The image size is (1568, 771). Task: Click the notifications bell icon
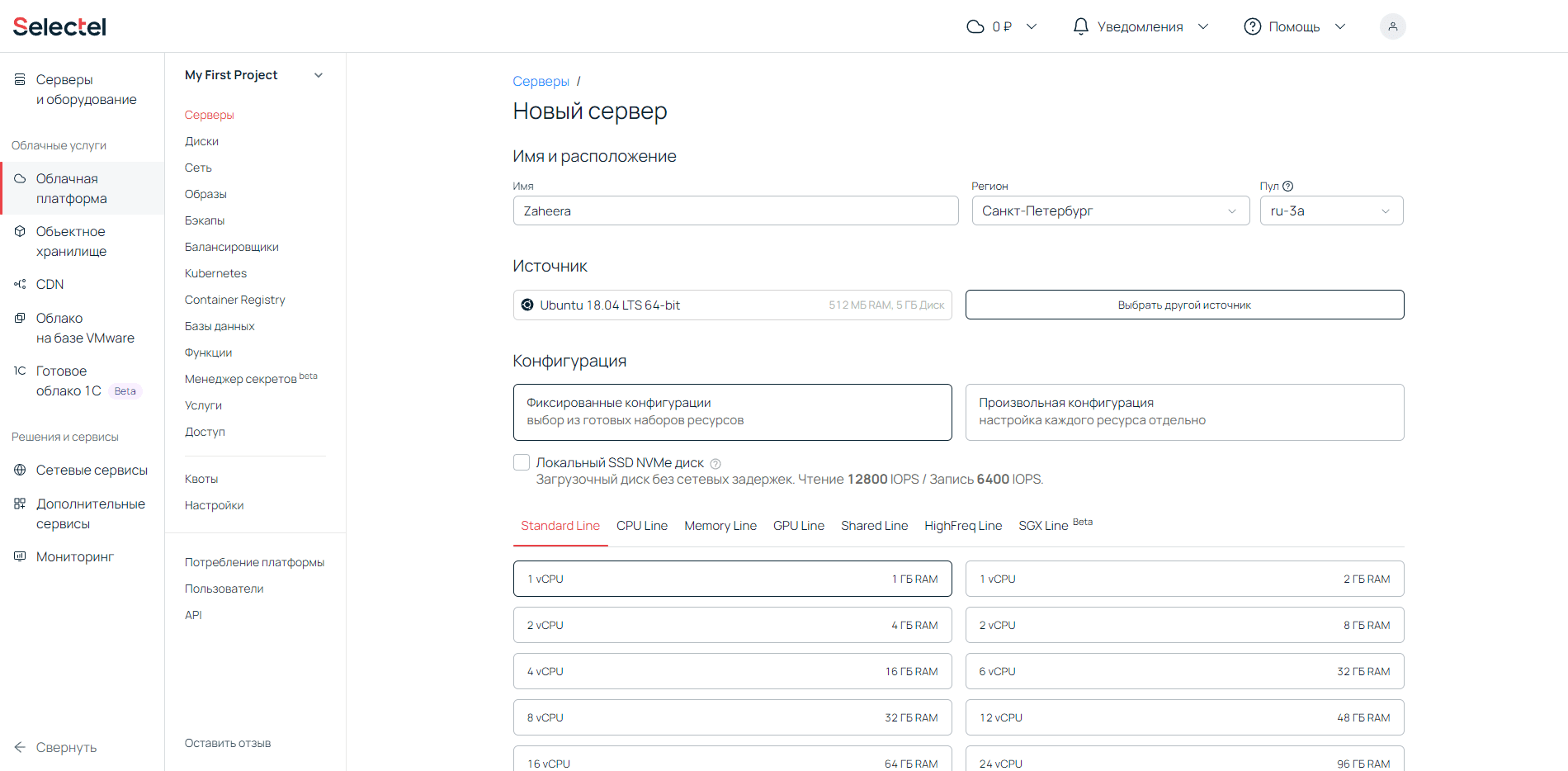pyautogui.click(x=1080, y=26)
